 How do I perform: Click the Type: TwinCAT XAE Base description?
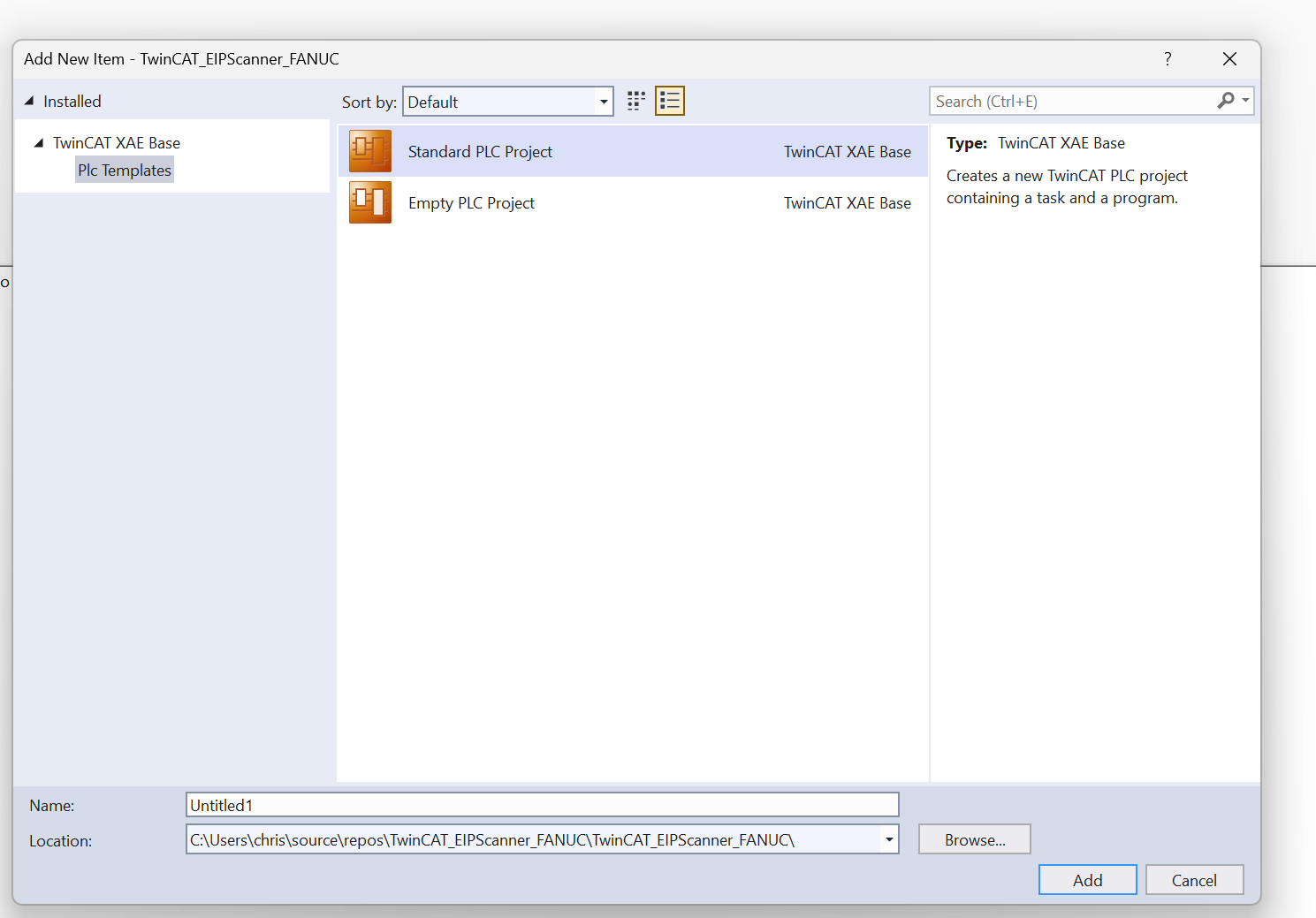click(1036, 142)
